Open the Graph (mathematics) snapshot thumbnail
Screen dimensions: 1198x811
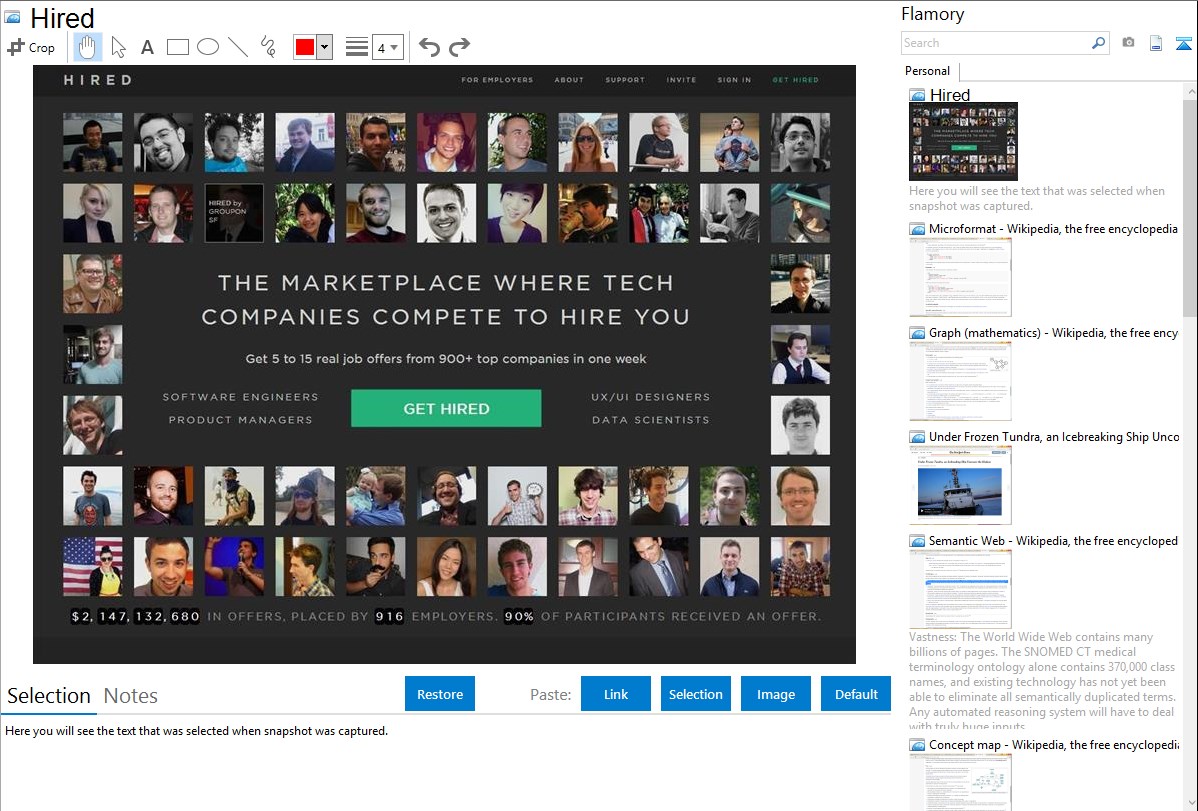[x=960, y=381]
